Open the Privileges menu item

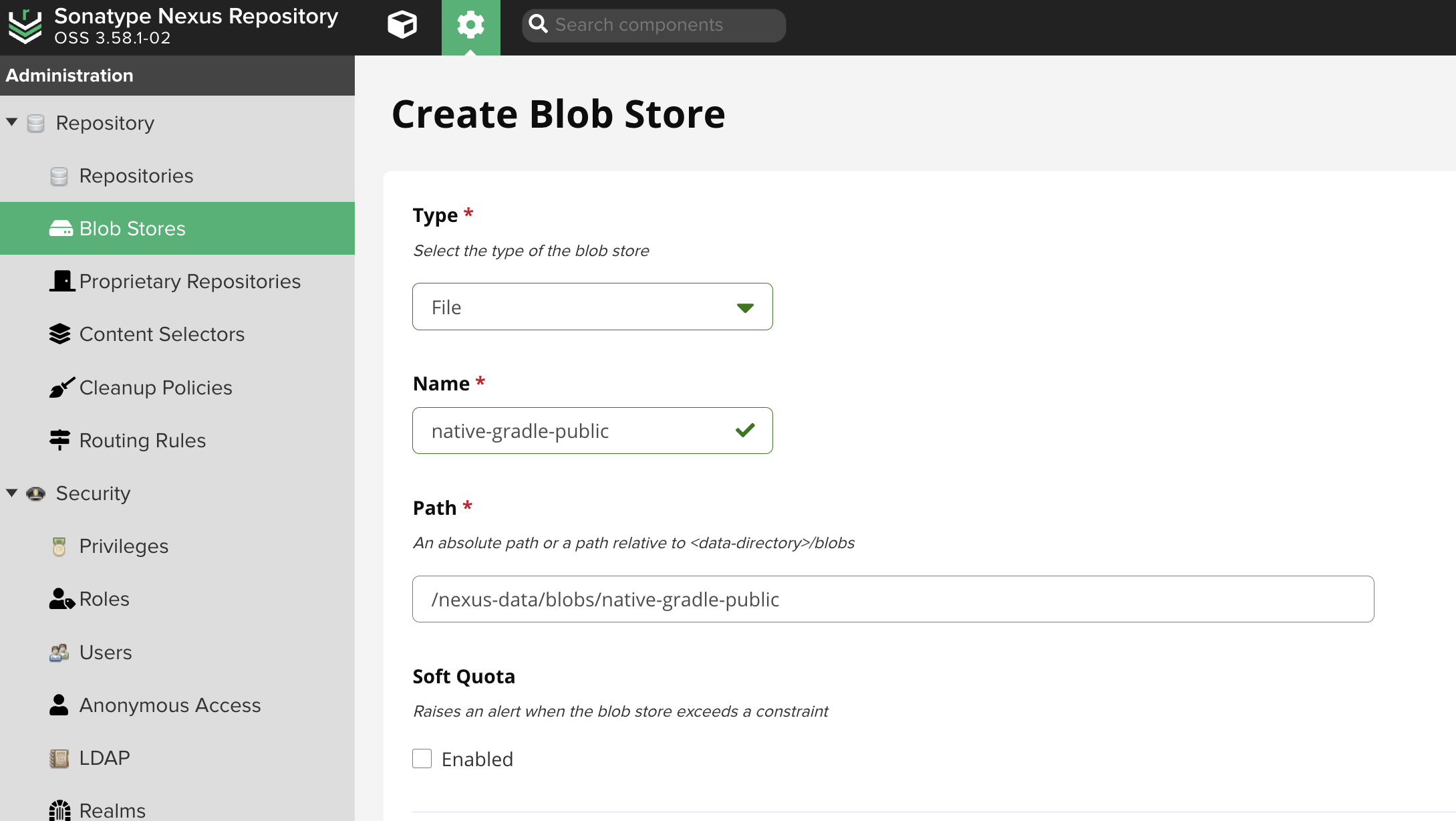(x=124, y=546)
